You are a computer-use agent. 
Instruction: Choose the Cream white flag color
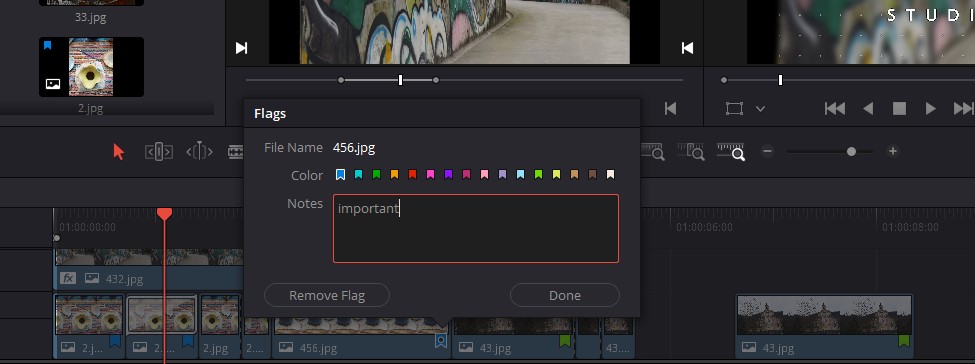[611, 175]
